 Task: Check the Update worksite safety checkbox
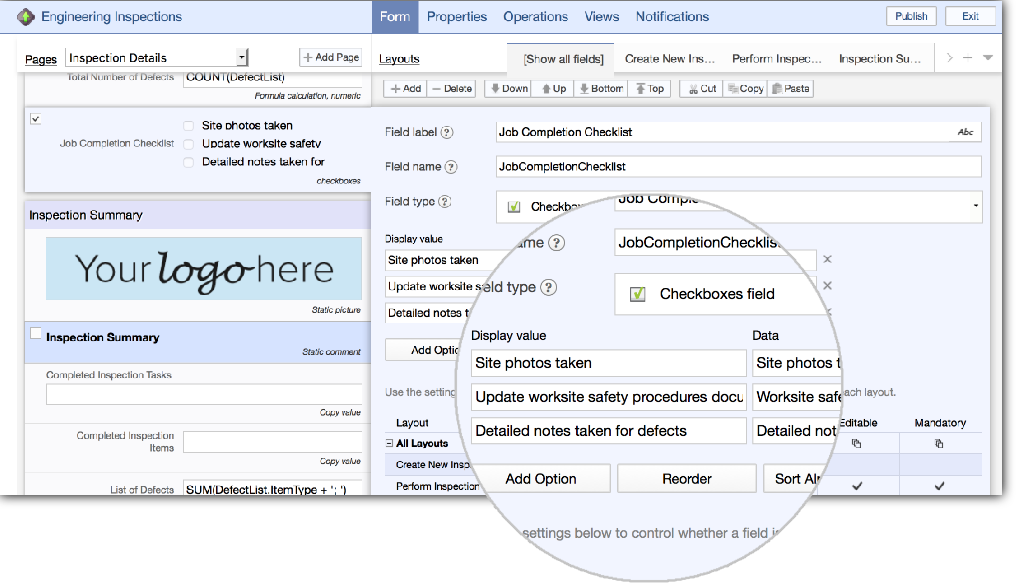189,144
